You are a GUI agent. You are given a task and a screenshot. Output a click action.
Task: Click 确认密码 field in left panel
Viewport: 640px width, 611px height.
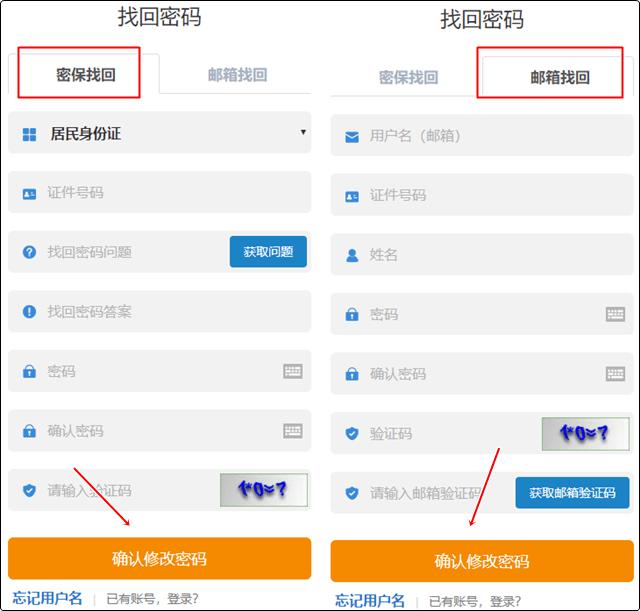click(160, 431)
